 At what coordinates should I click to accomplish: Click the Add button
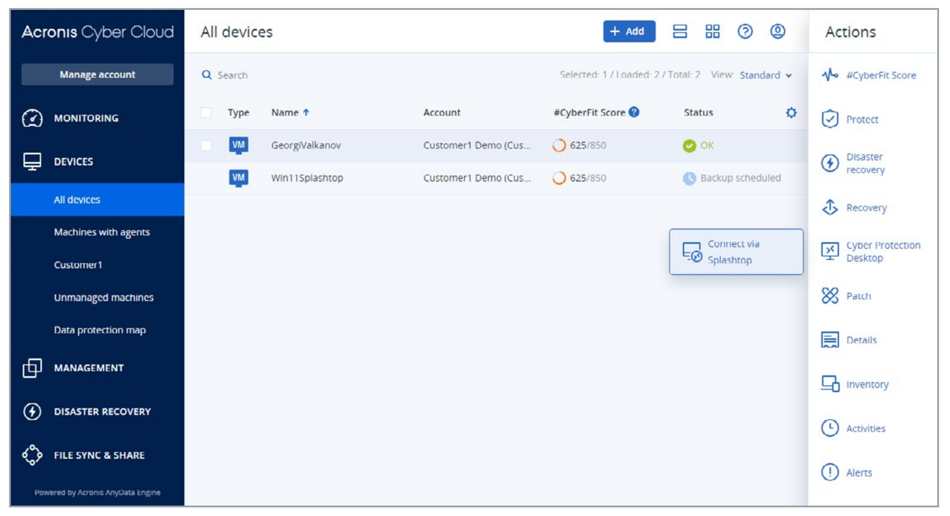(629, 31)
